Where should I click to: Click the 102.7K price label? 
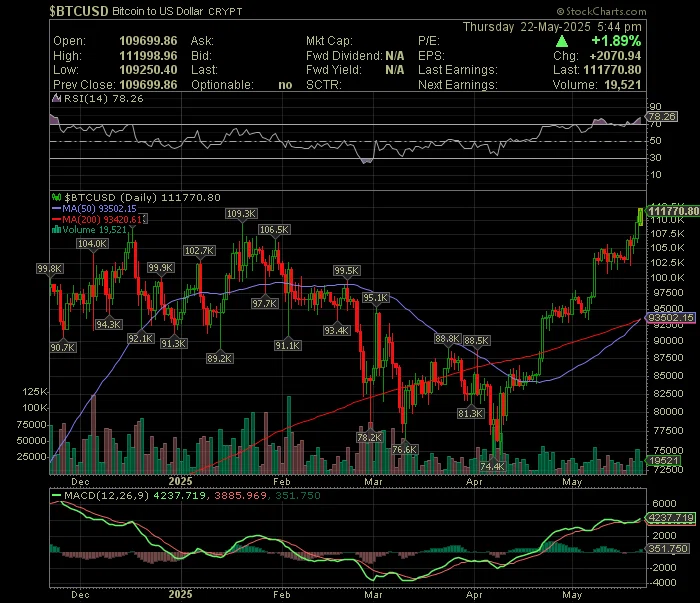(200, 251)
